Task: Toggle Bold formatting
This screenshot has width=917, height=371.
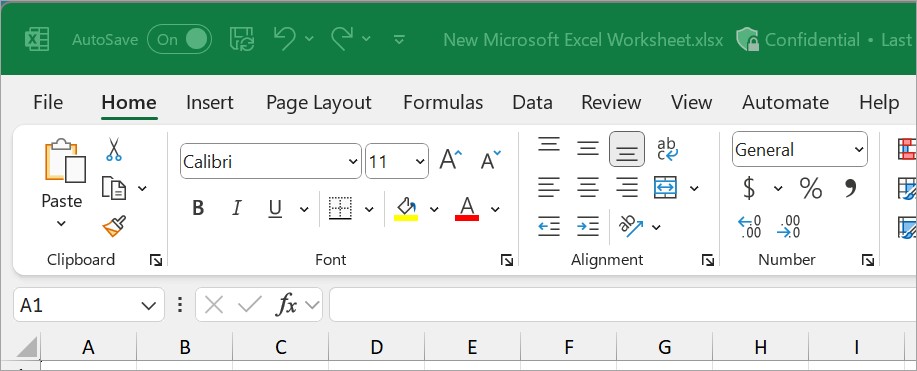Action: point(198,208)
